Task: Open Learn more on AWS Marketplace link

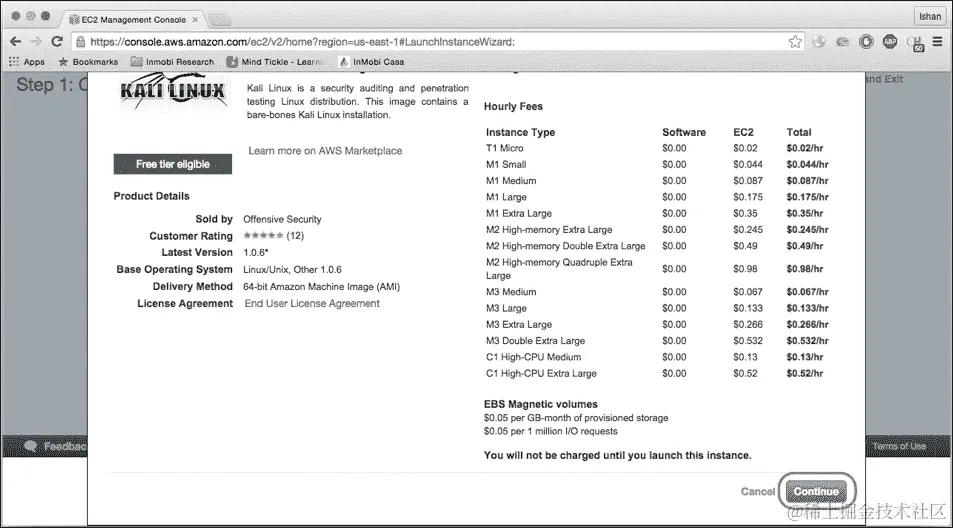Action: (325, 151)
